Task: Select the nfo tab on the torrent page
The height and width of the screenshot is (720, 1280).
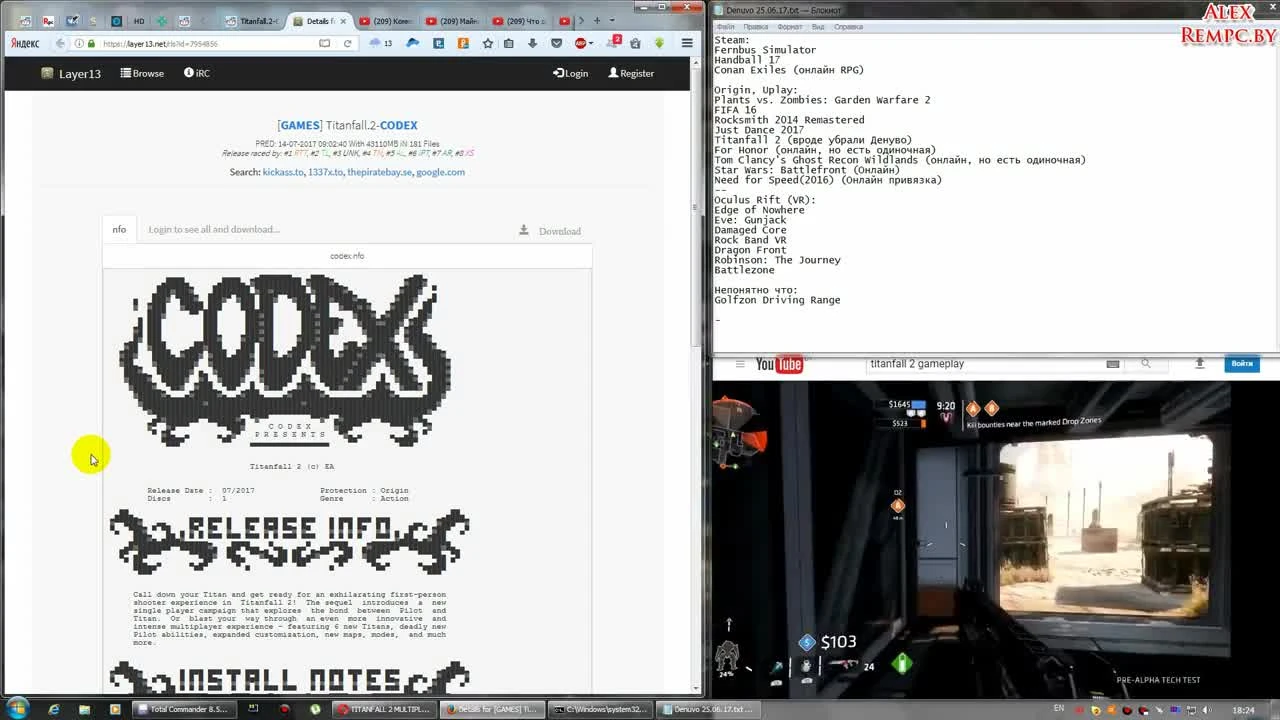Action: click(119, 229)
